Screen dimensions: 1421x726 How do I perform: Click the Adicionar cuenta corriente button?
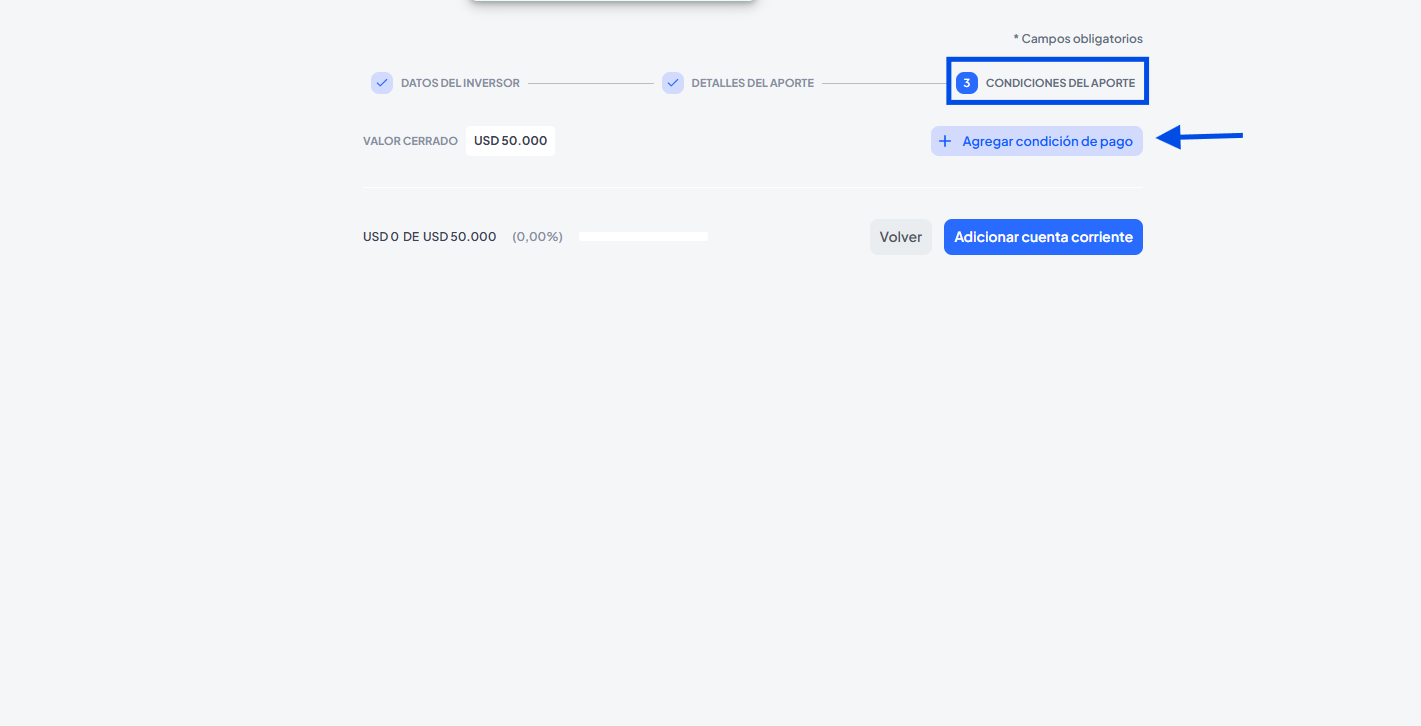pyautogui.click(x=1043, y=237)
